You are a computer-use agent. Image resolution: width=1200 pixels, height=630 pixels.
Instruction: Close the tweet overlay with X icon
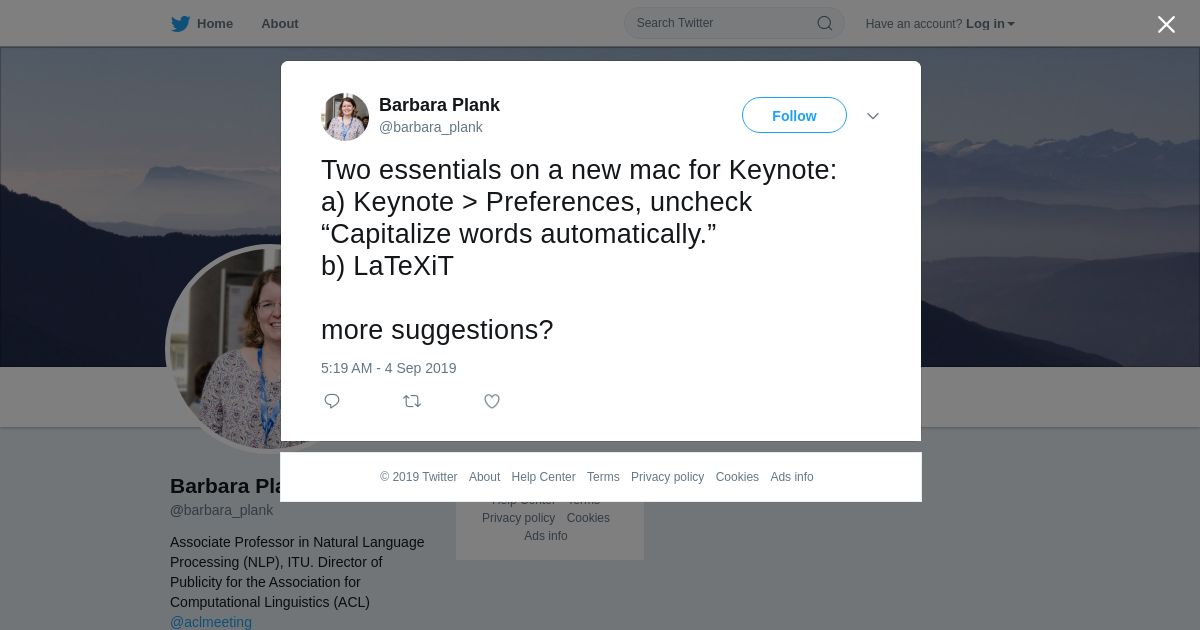(1166, 25)
